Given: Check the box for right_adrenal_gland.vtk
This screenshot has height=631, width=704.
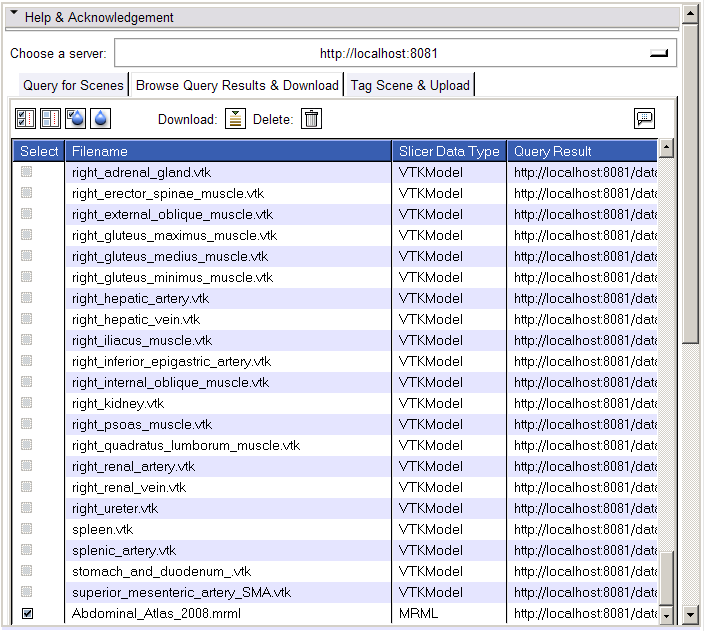Looking at the screenshot, I should [x=27, y=172].
